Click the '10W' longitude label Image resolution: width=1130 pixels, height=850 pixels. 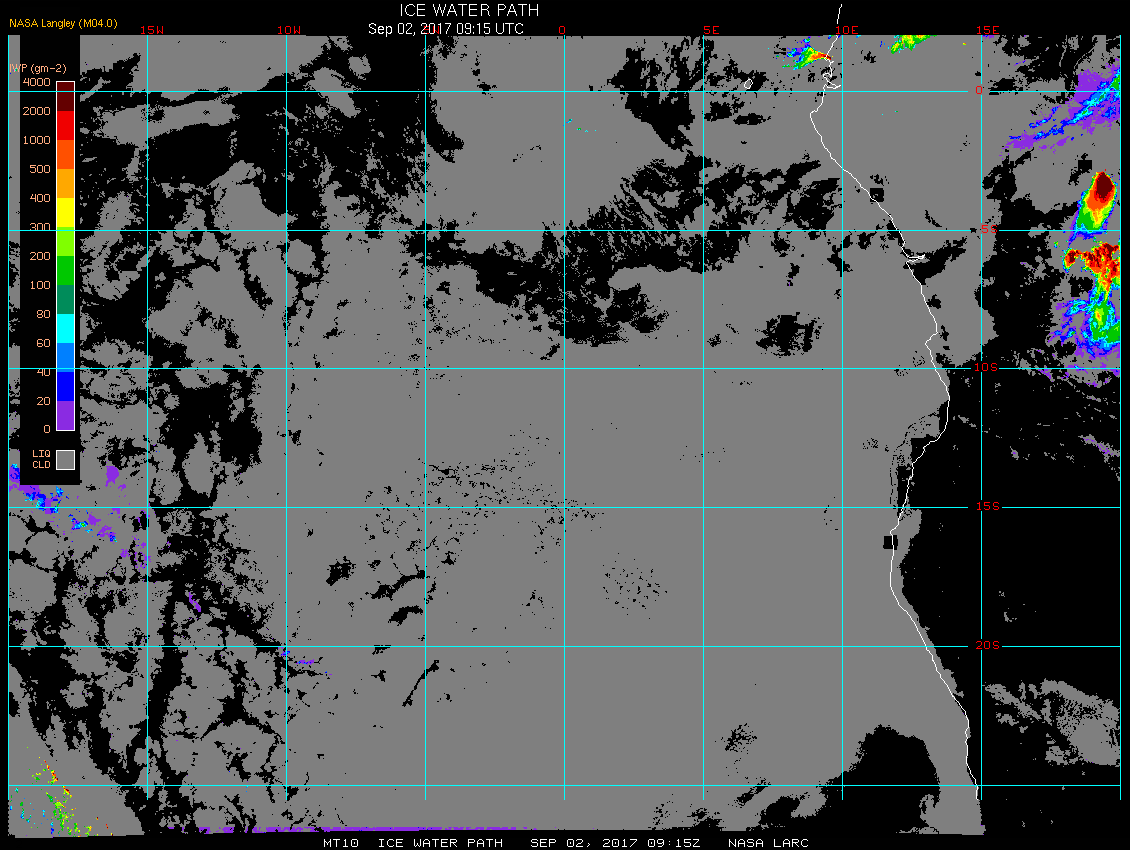(x=289, y=30)
